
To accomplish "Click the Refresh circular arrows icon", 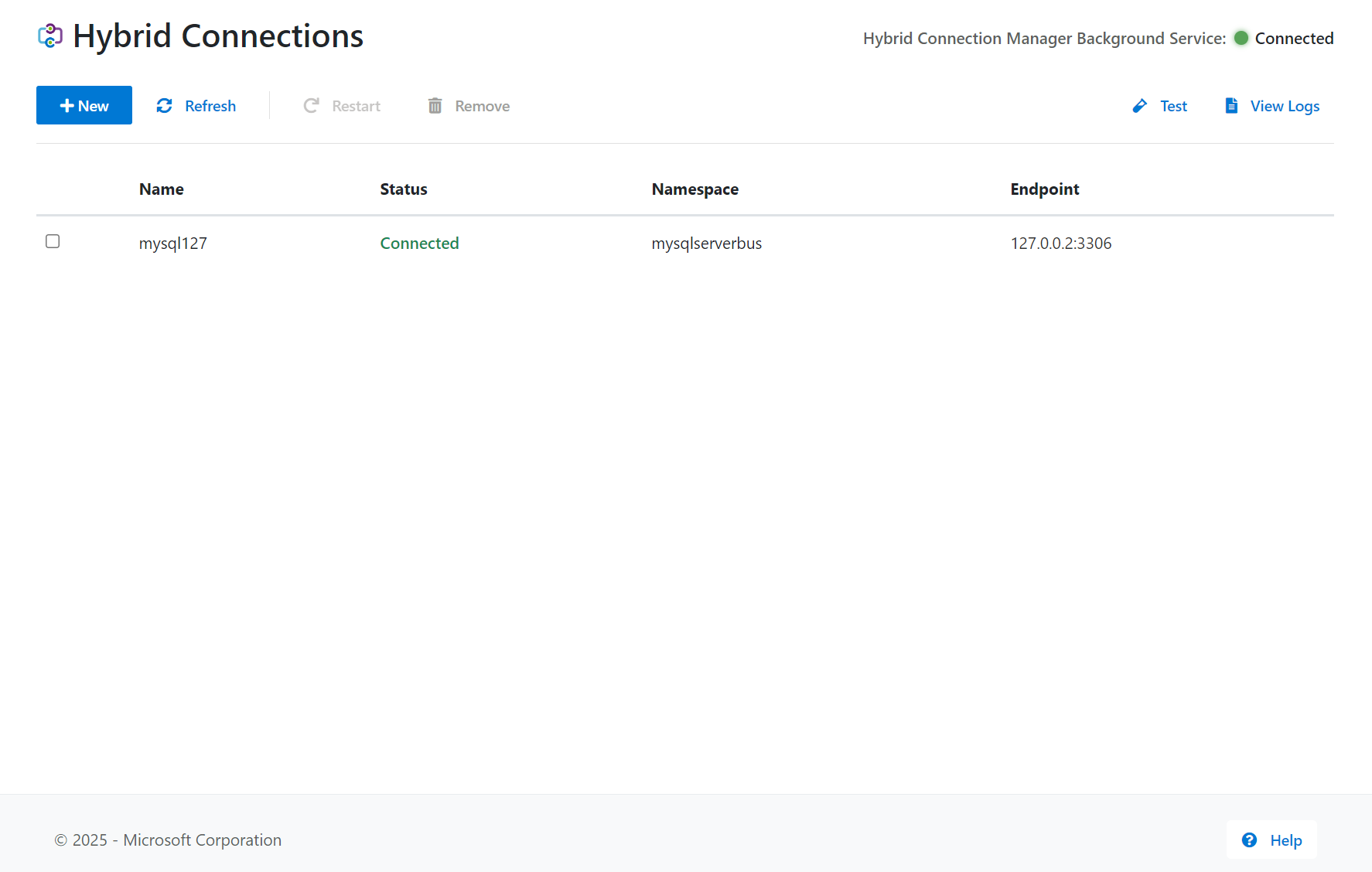I will [x=165, y=106].
